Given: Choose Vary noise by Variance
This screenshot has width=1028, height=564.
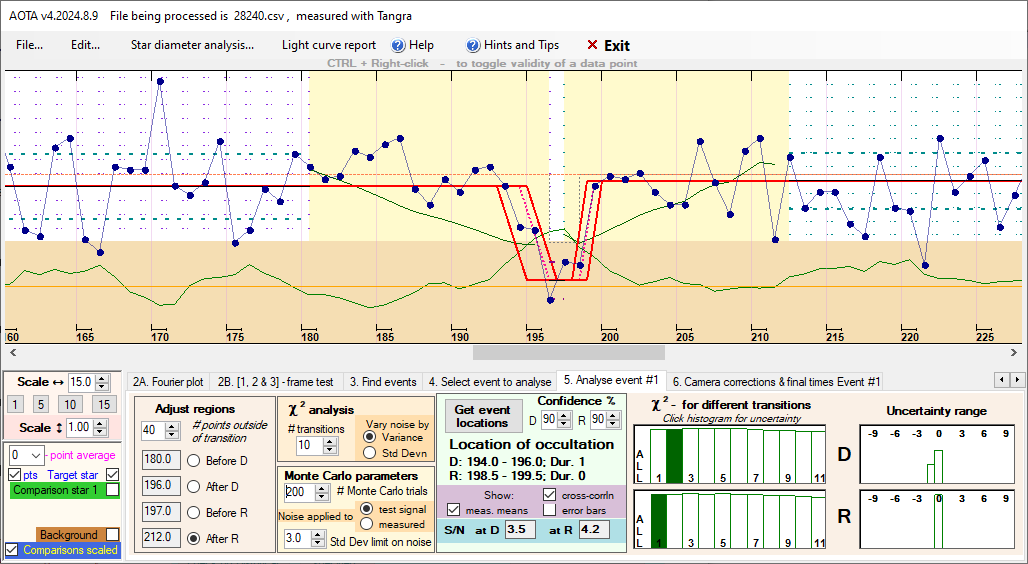Looking at the screenshot, I should point(370,437).
